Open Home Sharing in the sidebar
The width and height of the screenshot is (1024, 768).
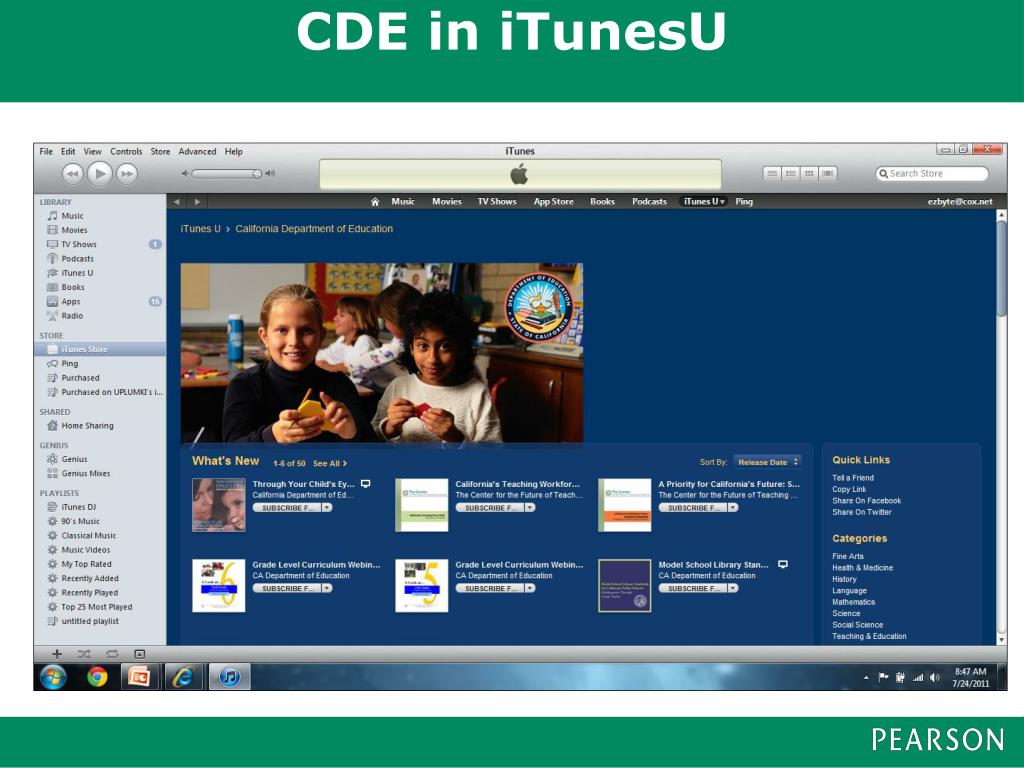[87, 426]
